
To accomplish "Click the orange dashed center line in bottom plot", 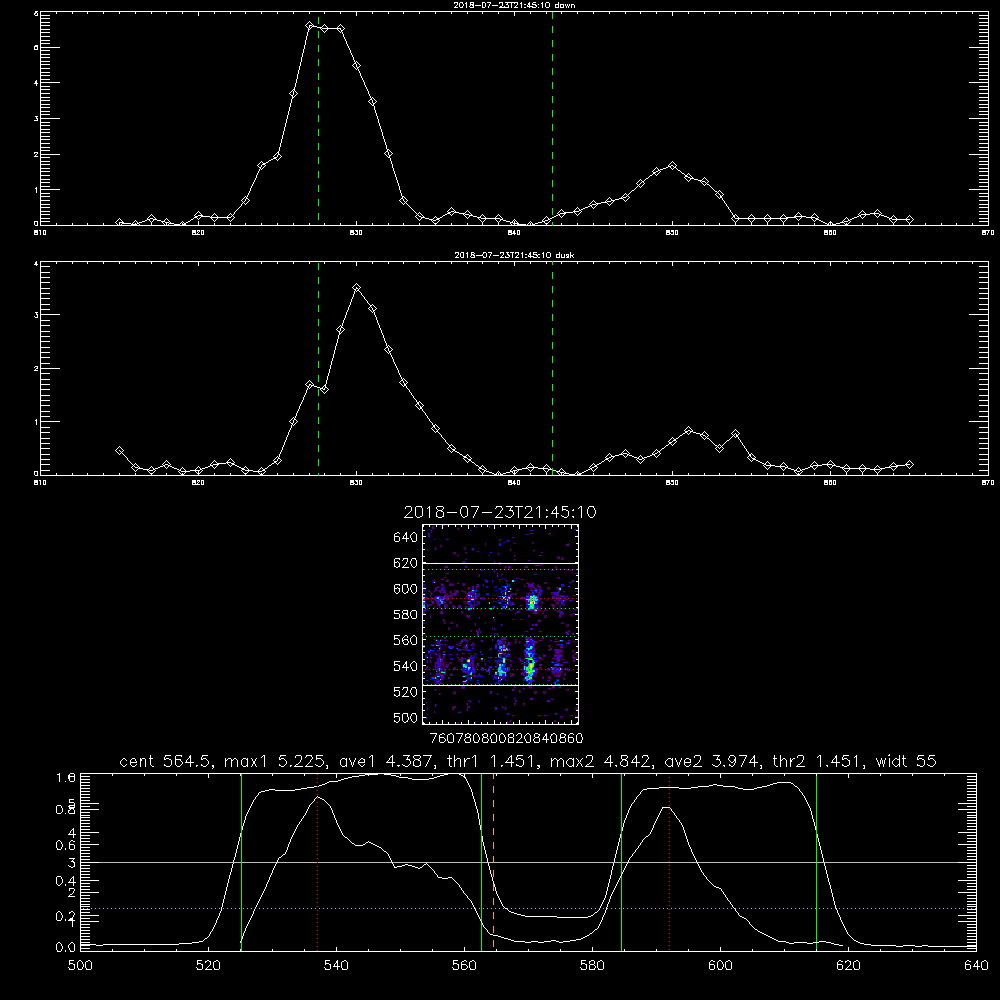I will coord(494,862).
